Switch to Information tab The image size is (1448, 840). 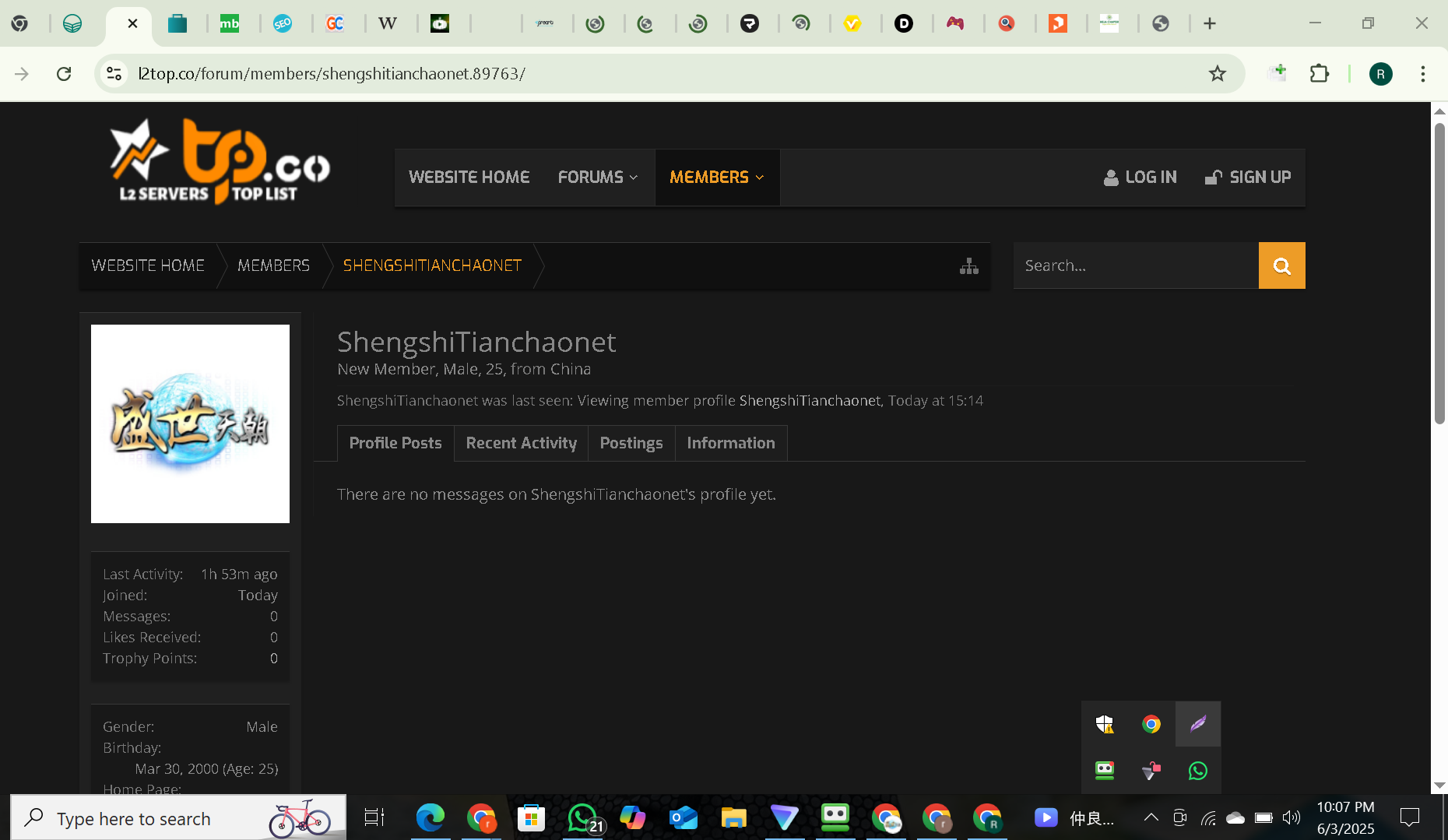731,443
